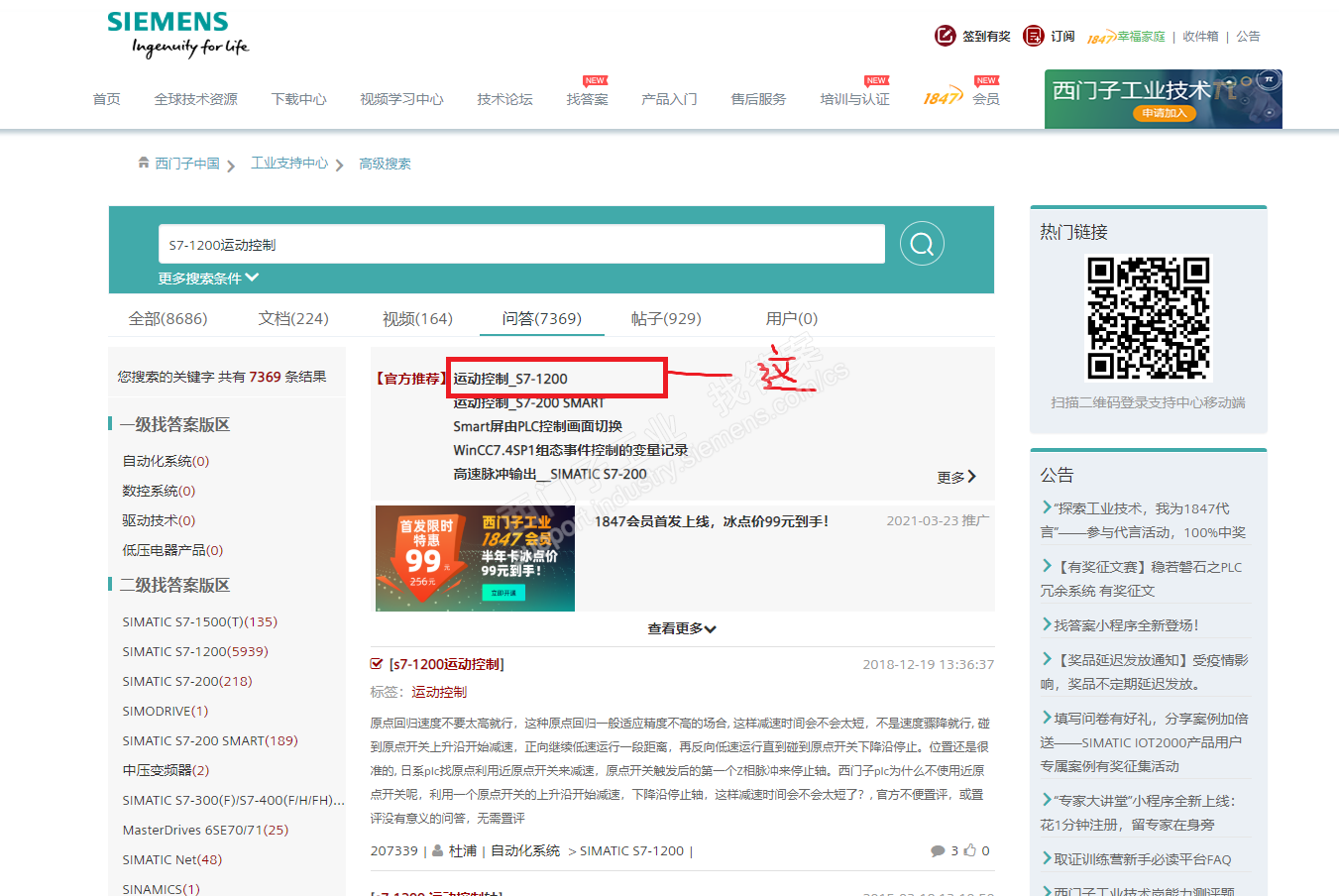Open the 1847会员 promo banner image
The width and height of the screenshot is (1339, 896).
pyautogui.click(x=475, y=558)
